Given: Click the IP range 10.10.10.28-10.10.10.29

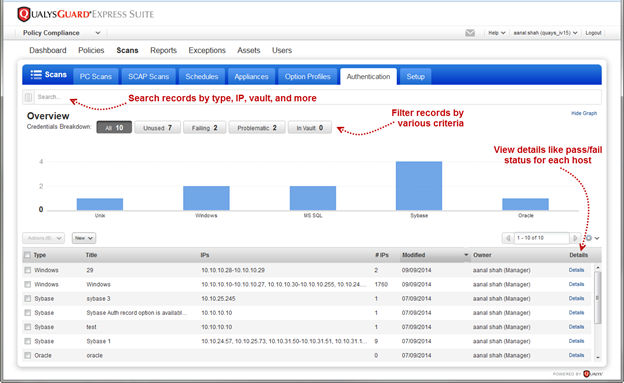Looking at the screenshot, I should click(233, 270).
